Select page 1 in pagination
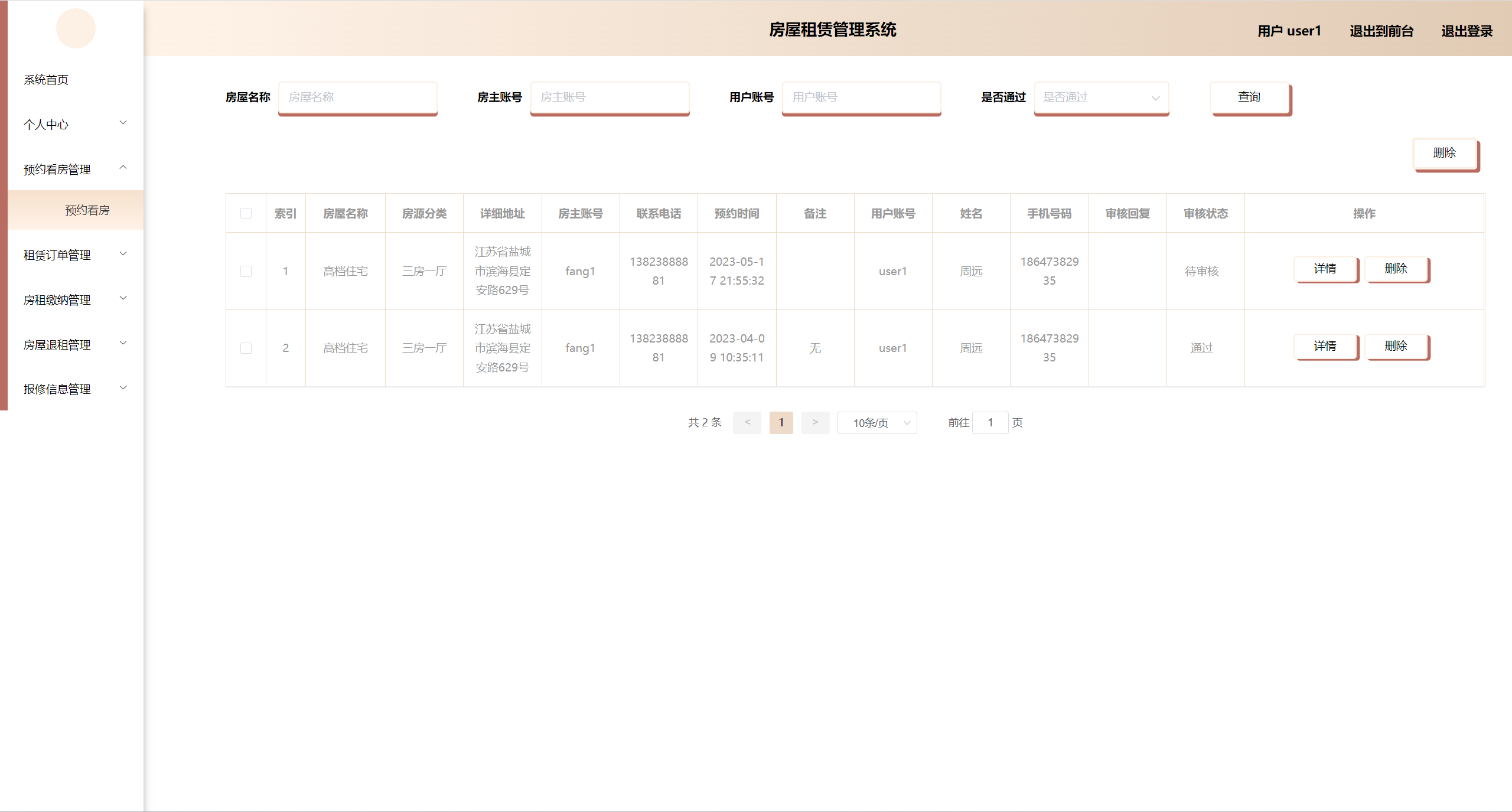Screen dimensions: 1512x812 click(x=781, y=422)
